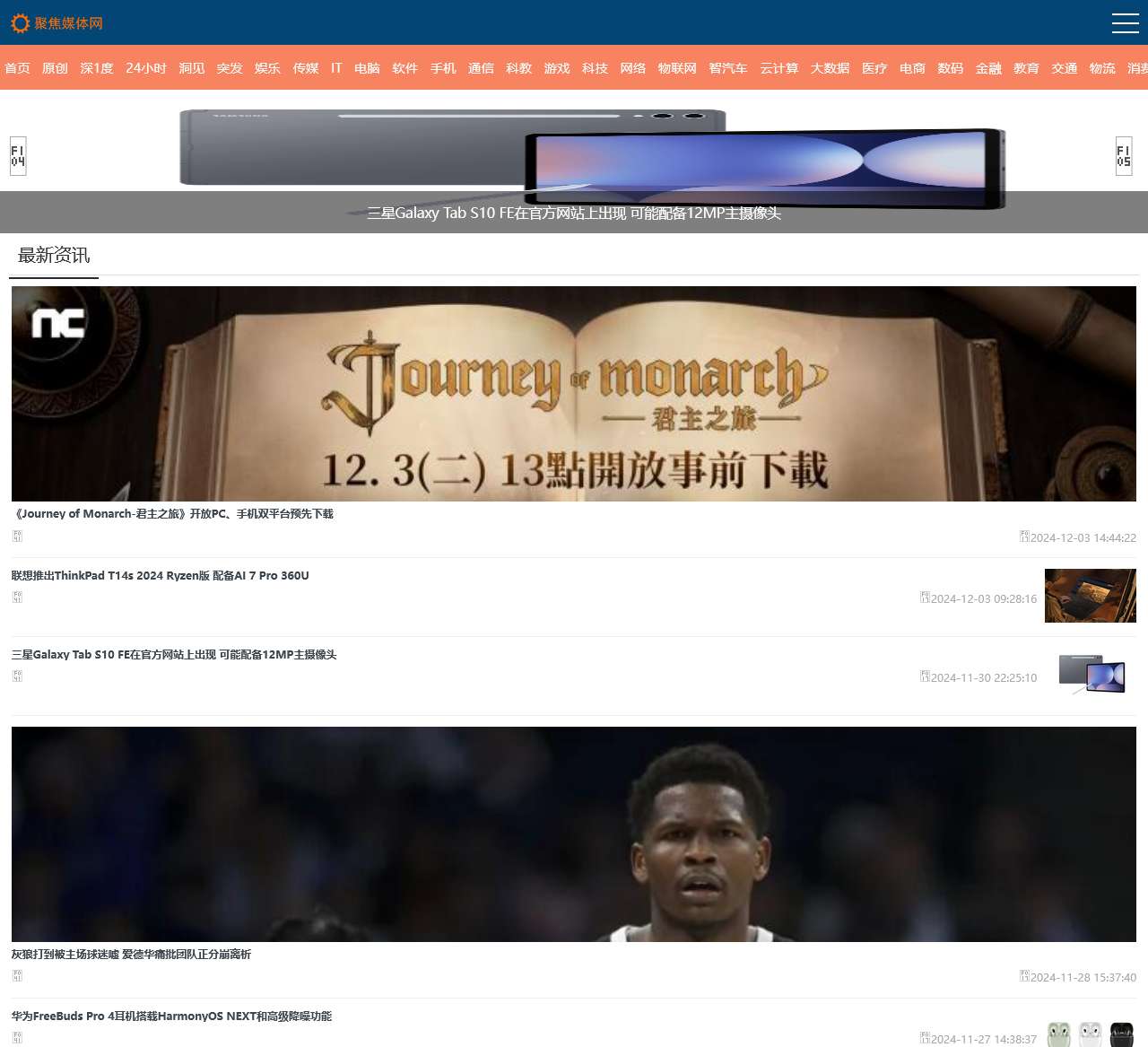1148x1047 pixels.
Task: Click clock icon beside 2024-11-28 15:37:40
Action: click(x=1024, y=976)
